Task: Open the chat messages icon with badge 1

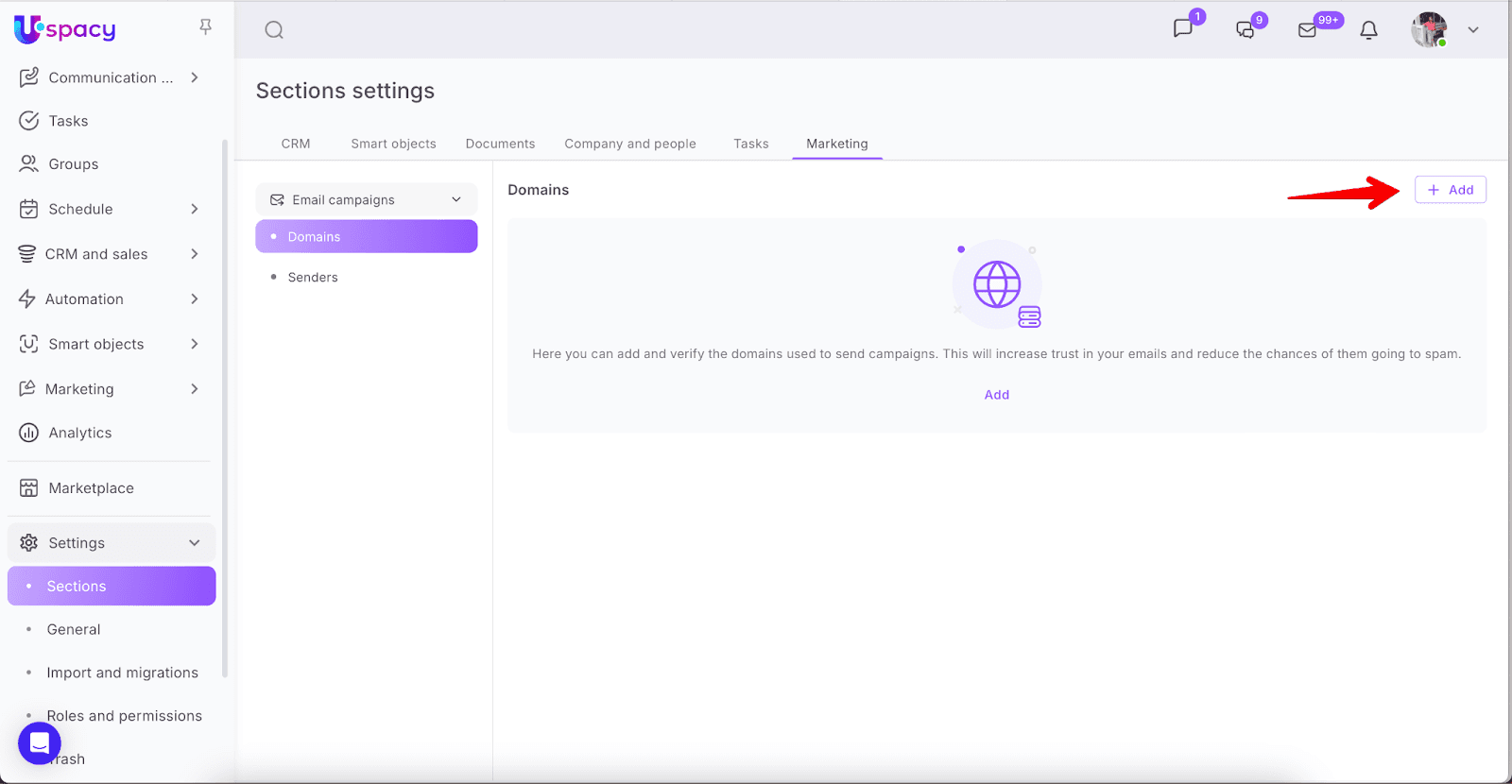Action: coord(1183,28)
